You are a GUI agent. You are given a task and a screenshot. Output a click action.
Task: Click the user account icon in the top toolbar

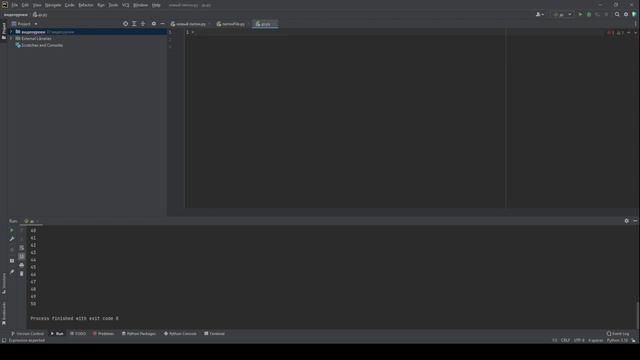538,14
